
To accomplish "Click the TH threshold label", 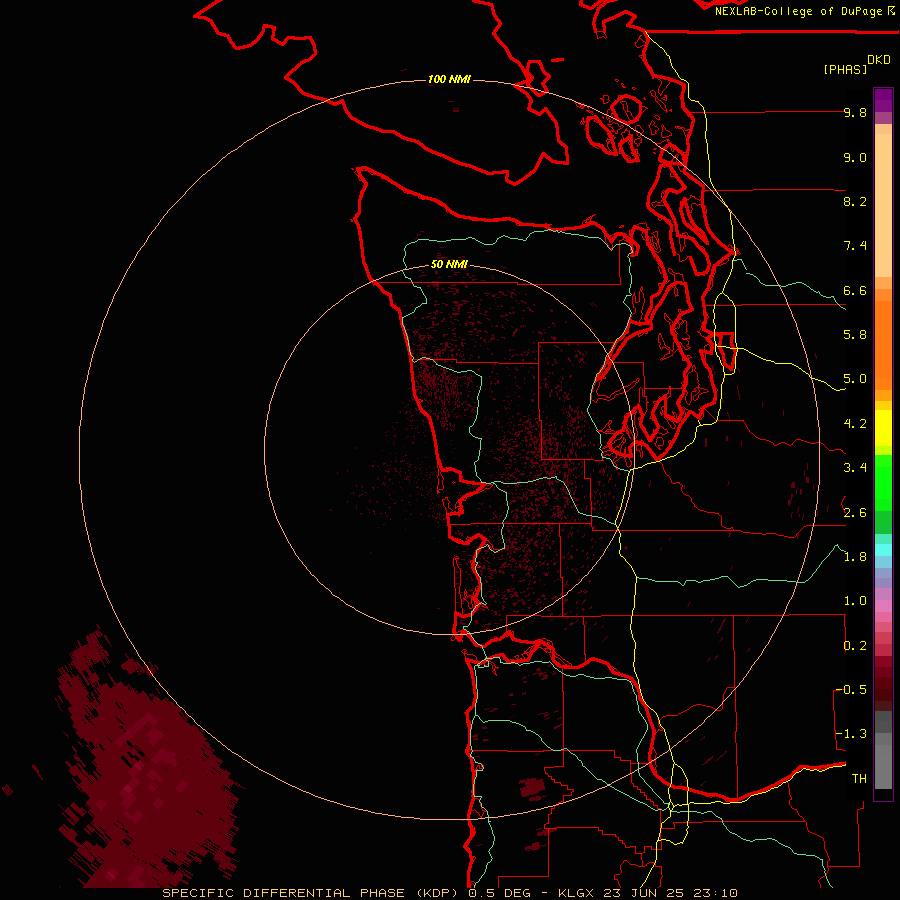I will pos(859,778).
